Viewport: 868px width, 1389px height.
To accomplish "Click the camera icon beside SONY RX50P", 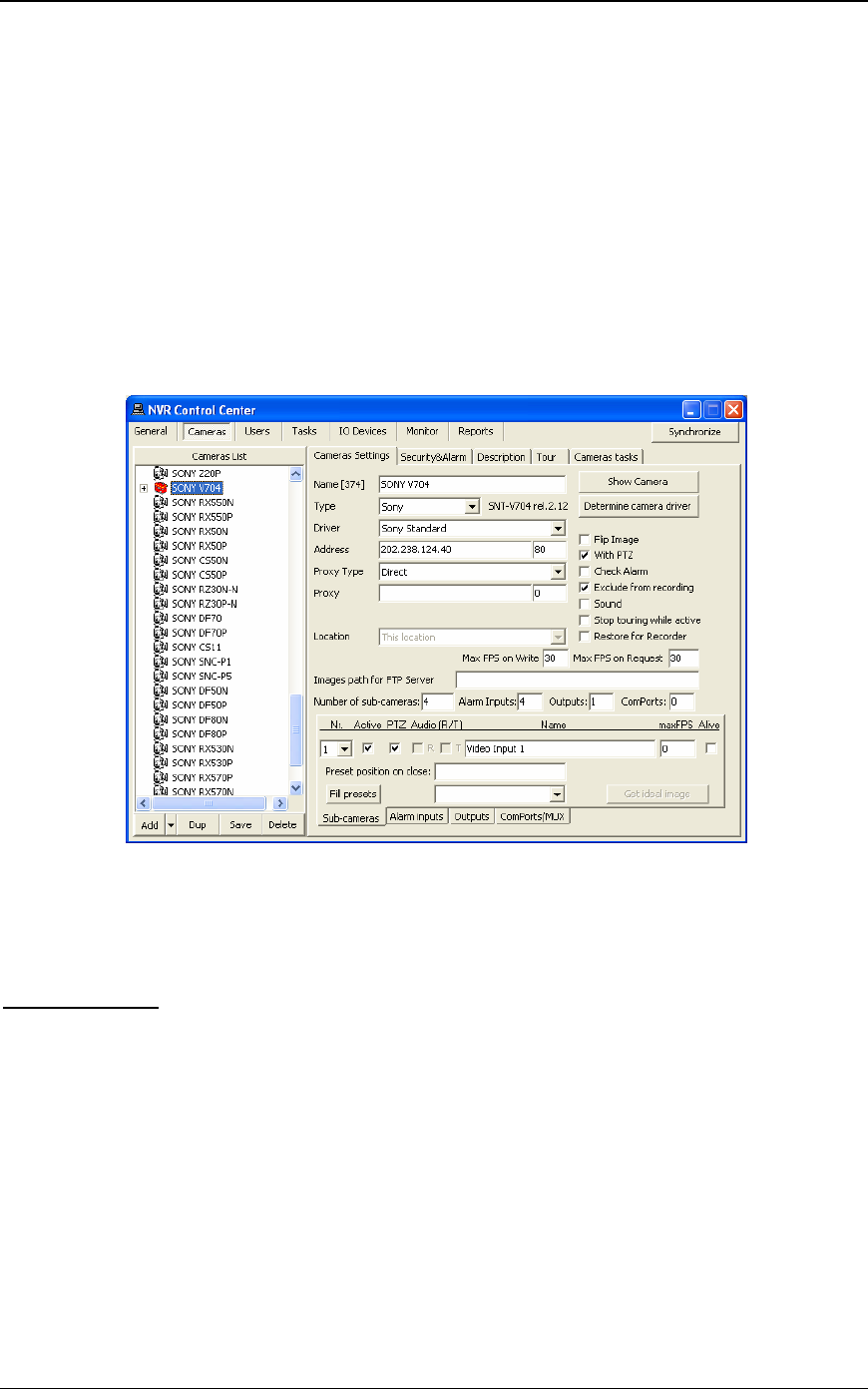I will (x=161, y=546).
